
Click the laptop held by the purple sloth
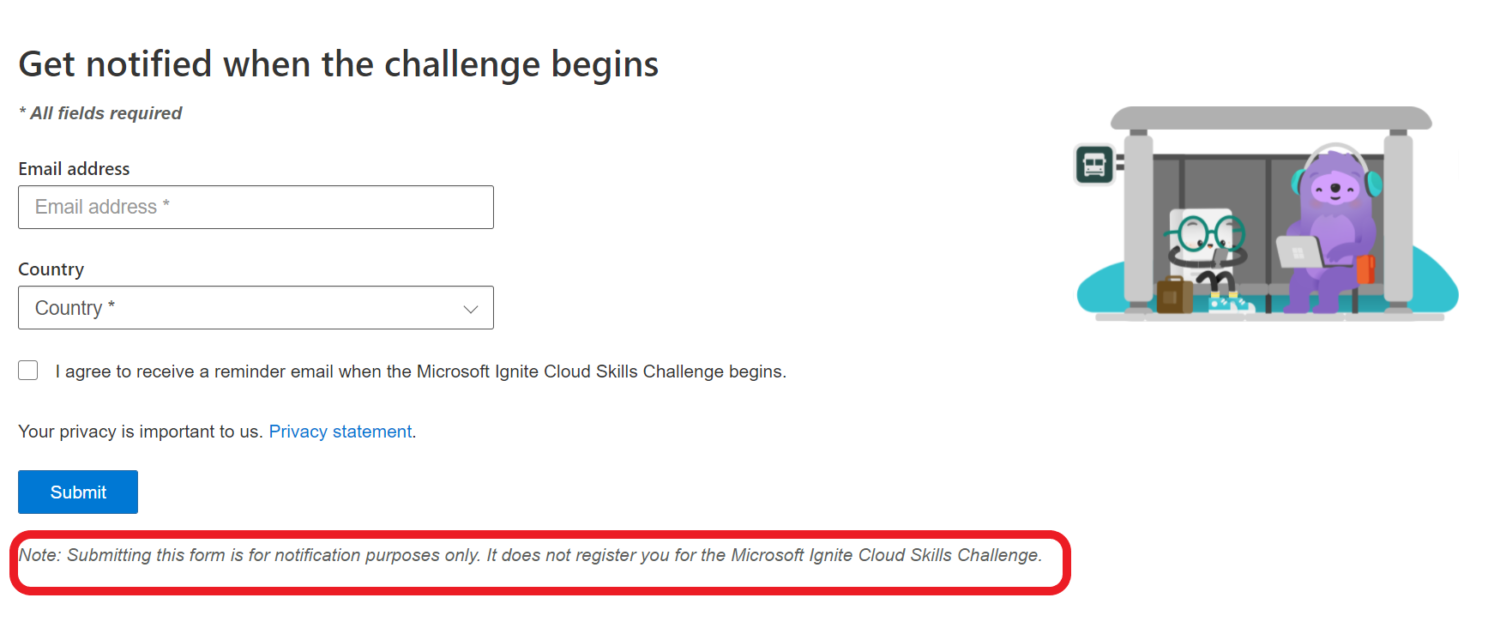click(x=1298, y=252)
